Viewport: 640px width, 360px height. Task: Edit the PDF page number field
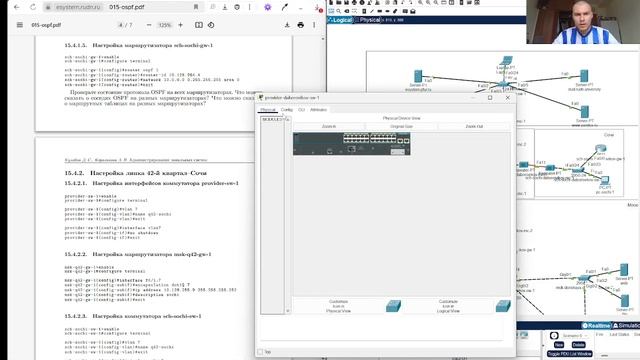coord(121,25)
